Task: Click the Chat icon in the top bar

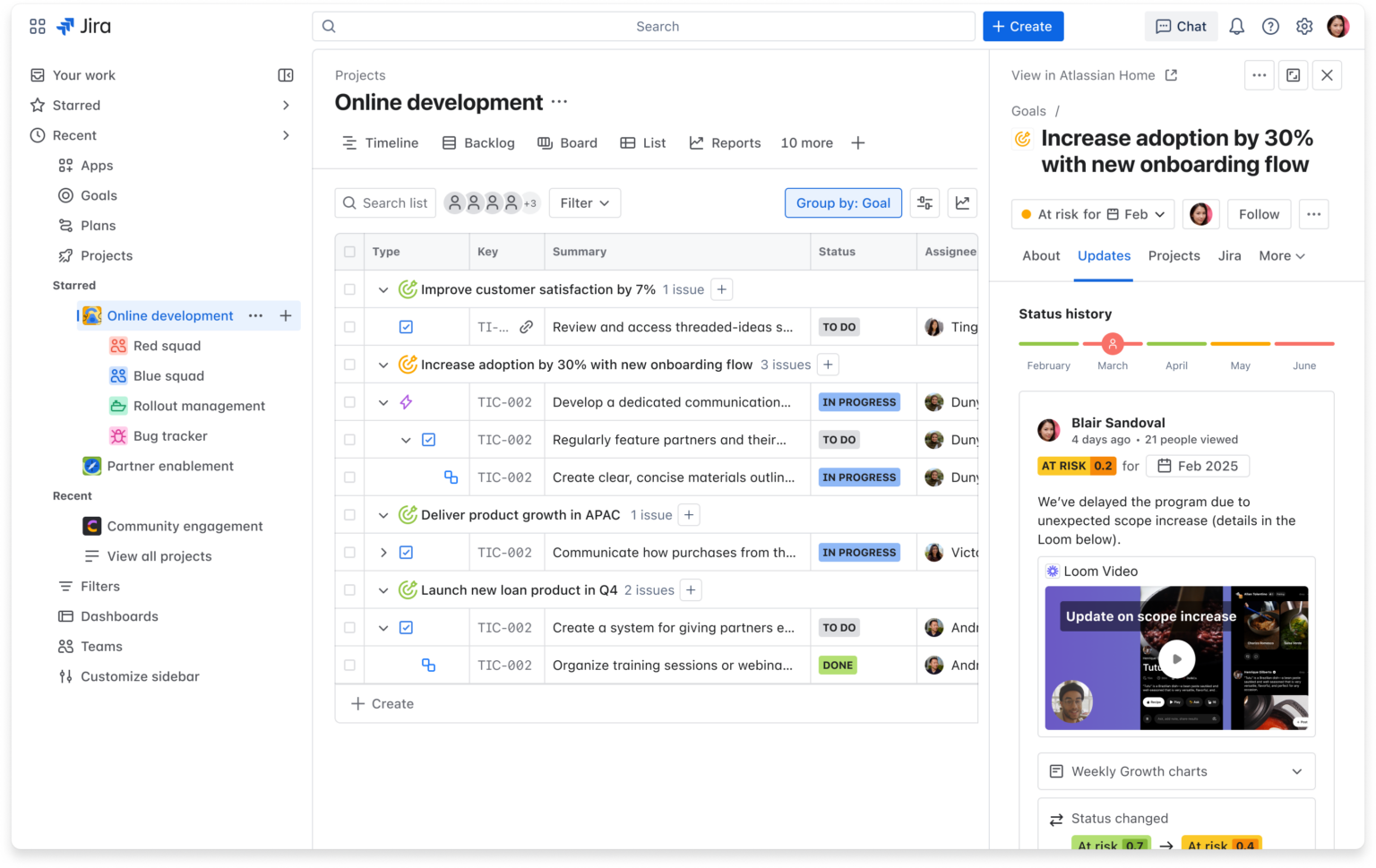Action: (1181, 26)
